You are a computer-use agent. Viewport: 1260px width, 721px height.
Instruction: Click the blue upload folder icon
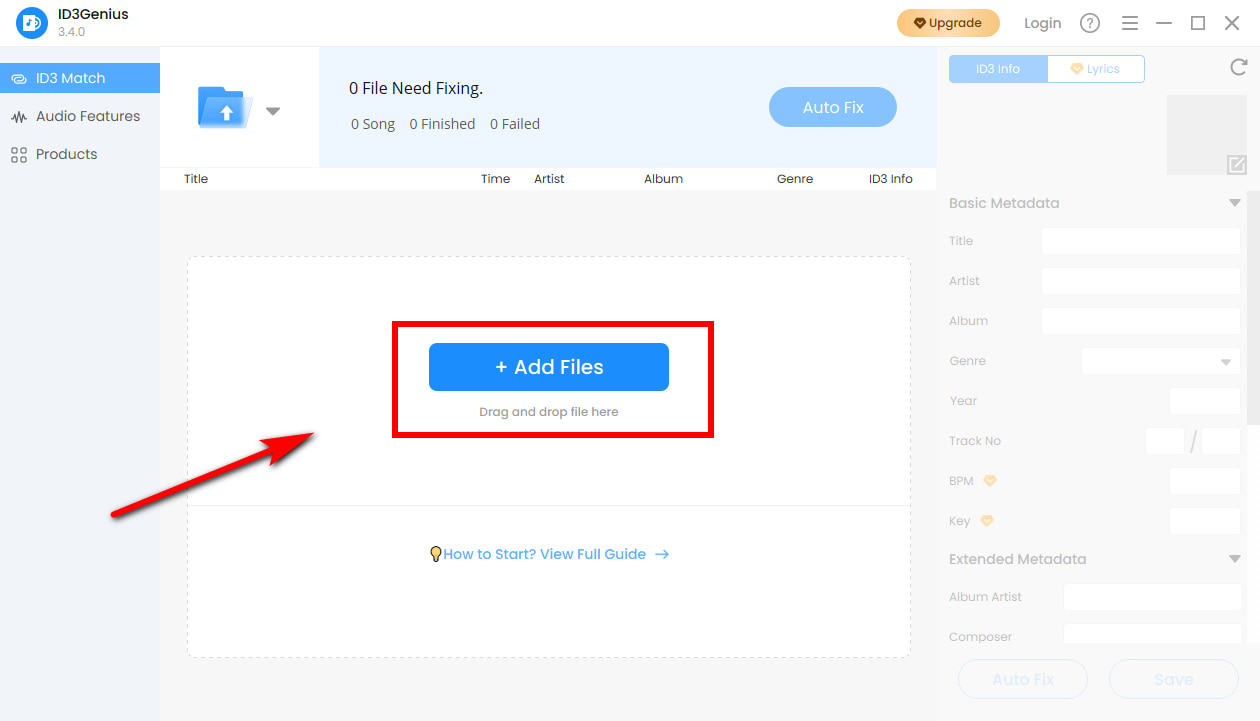point(226,107)
